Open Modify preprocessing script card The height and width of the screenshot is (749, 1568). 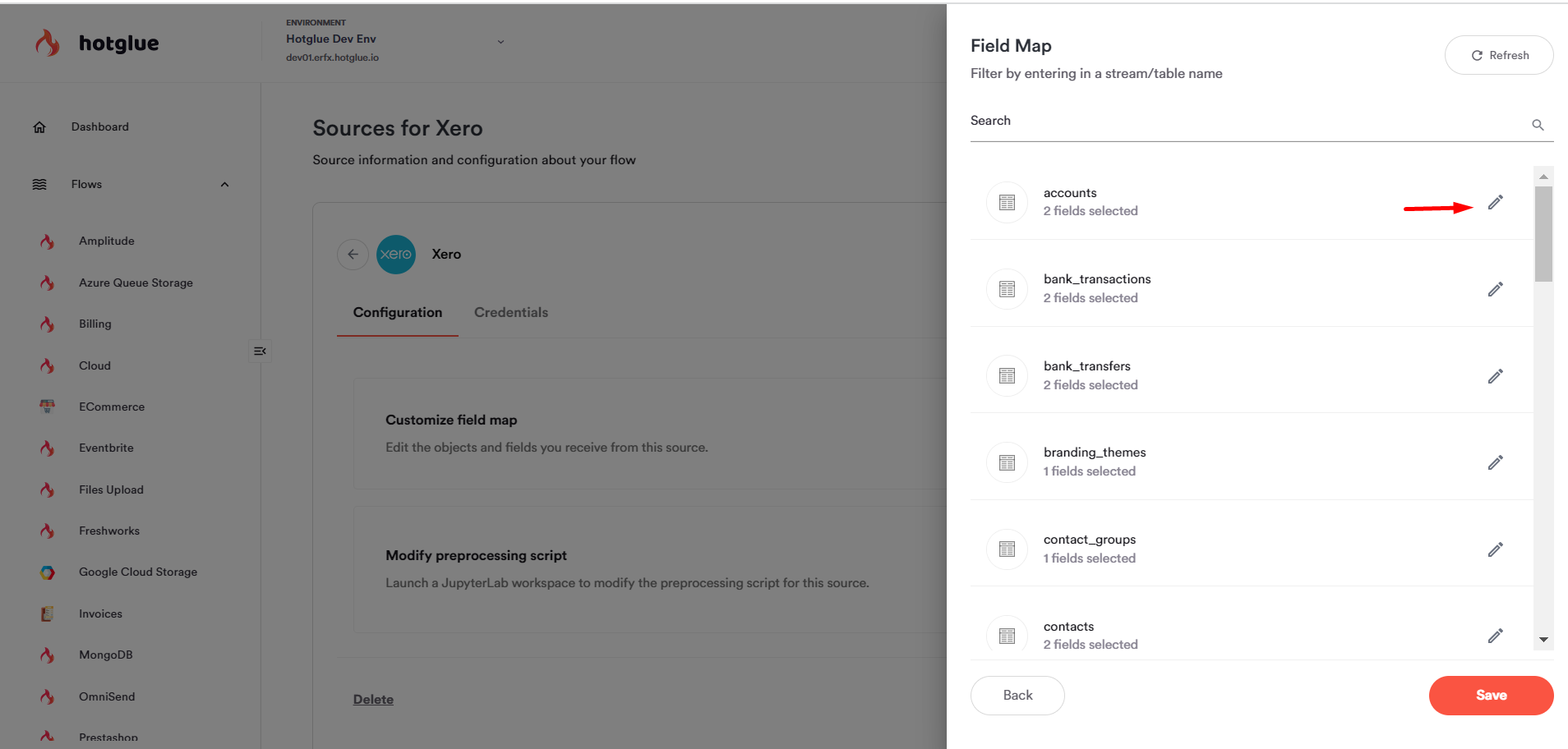649,569
